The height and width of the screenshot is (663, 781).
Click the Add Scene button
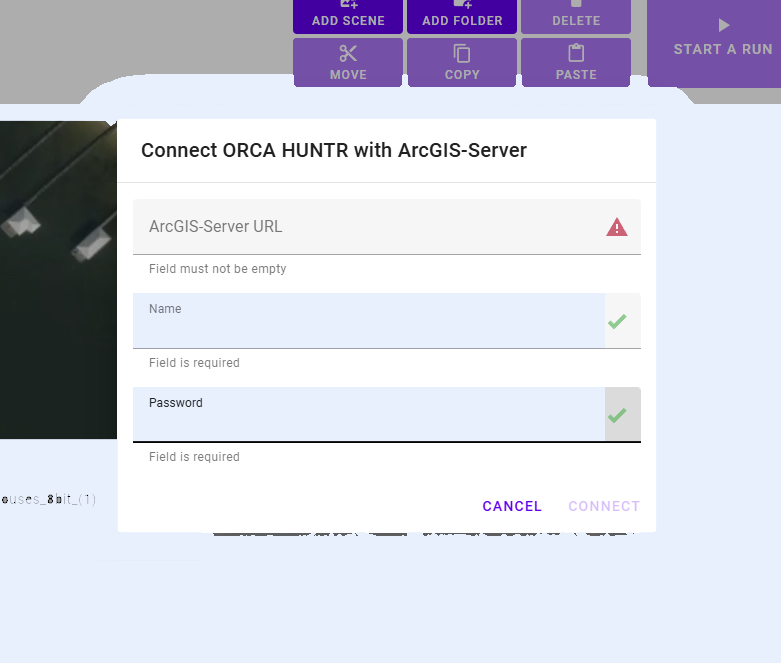(x=348, y=16)
